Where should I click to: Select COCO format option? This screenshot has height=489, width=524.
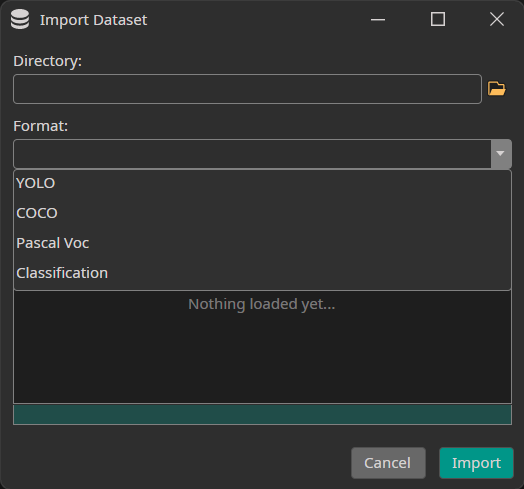[262, 213]
